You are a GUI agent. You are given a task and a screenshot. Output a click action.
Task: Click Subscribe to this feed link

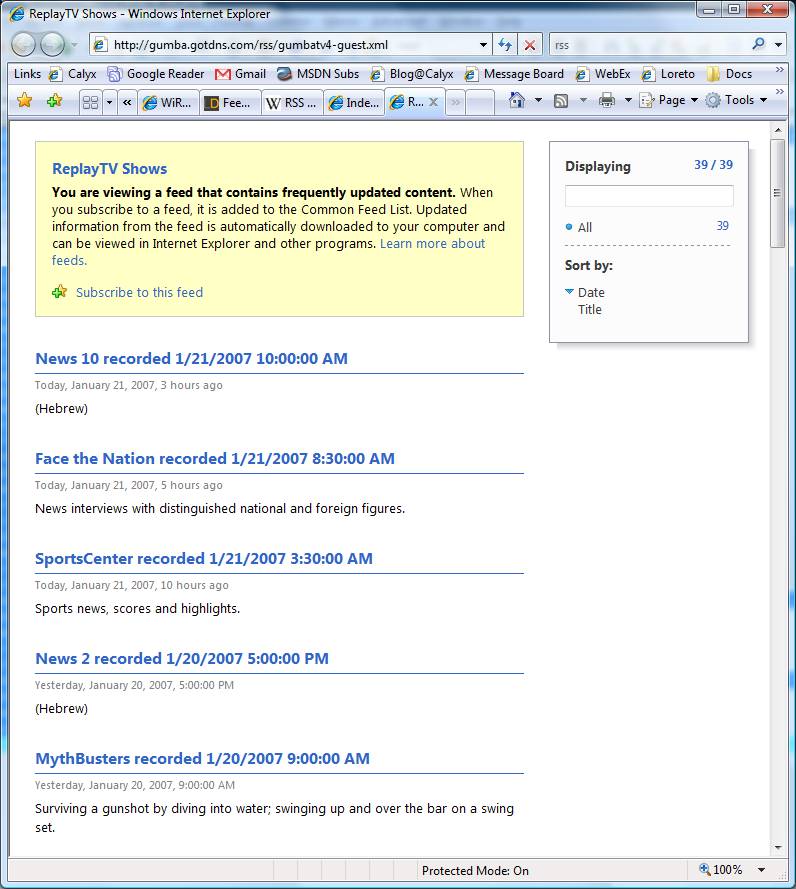click(139, 293)
